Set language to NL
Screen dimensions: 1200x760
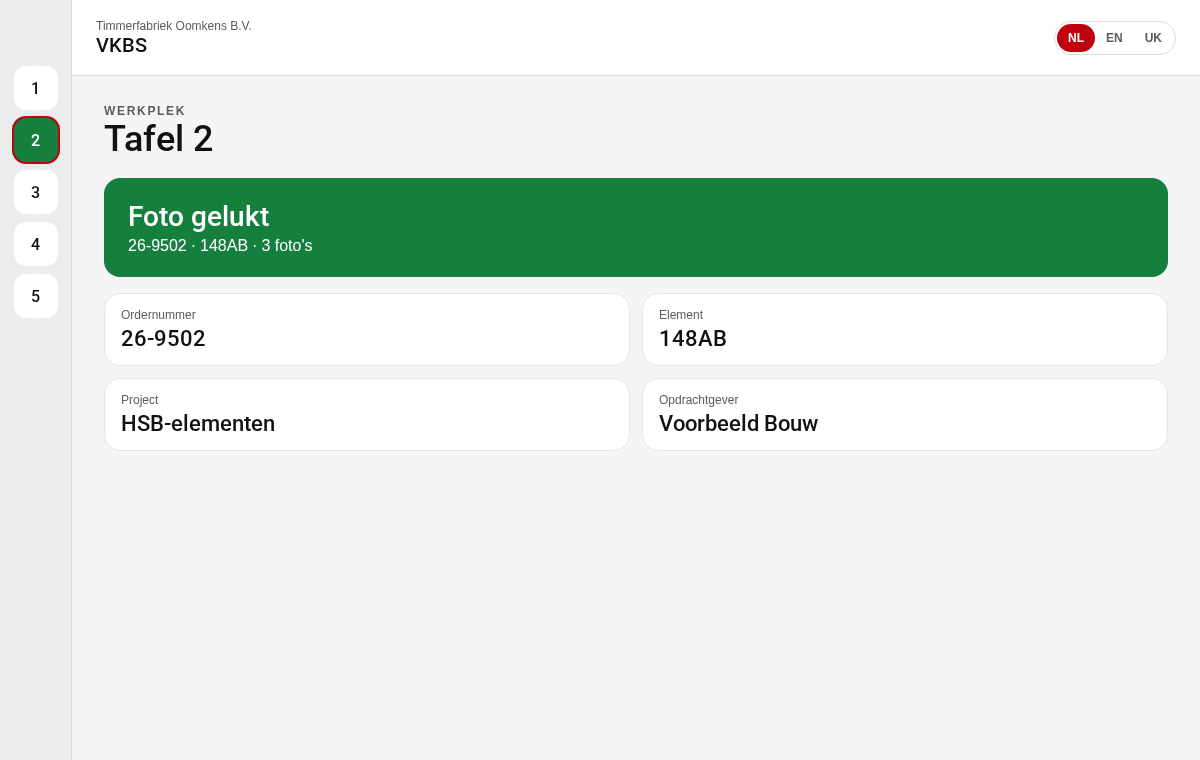tap(1076, 38)
